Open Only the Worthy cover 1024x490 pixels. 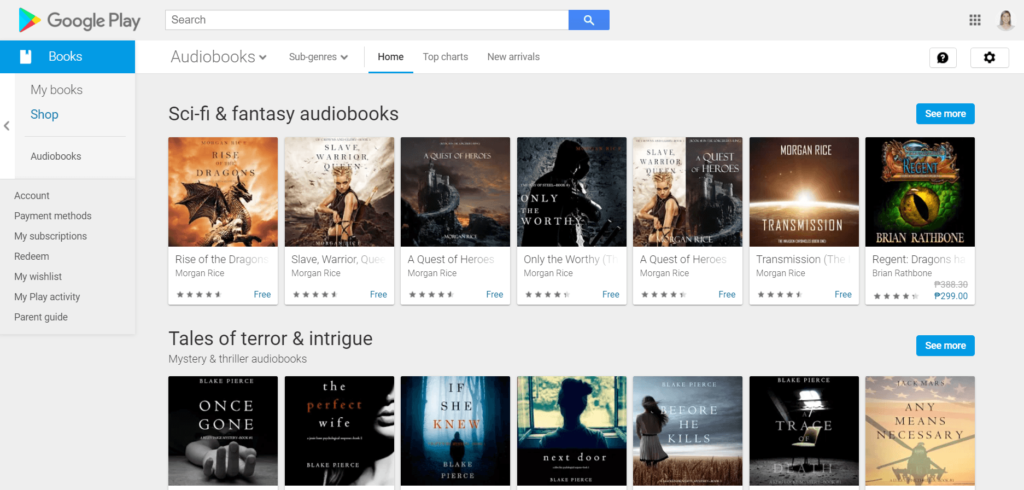(571, 191)
